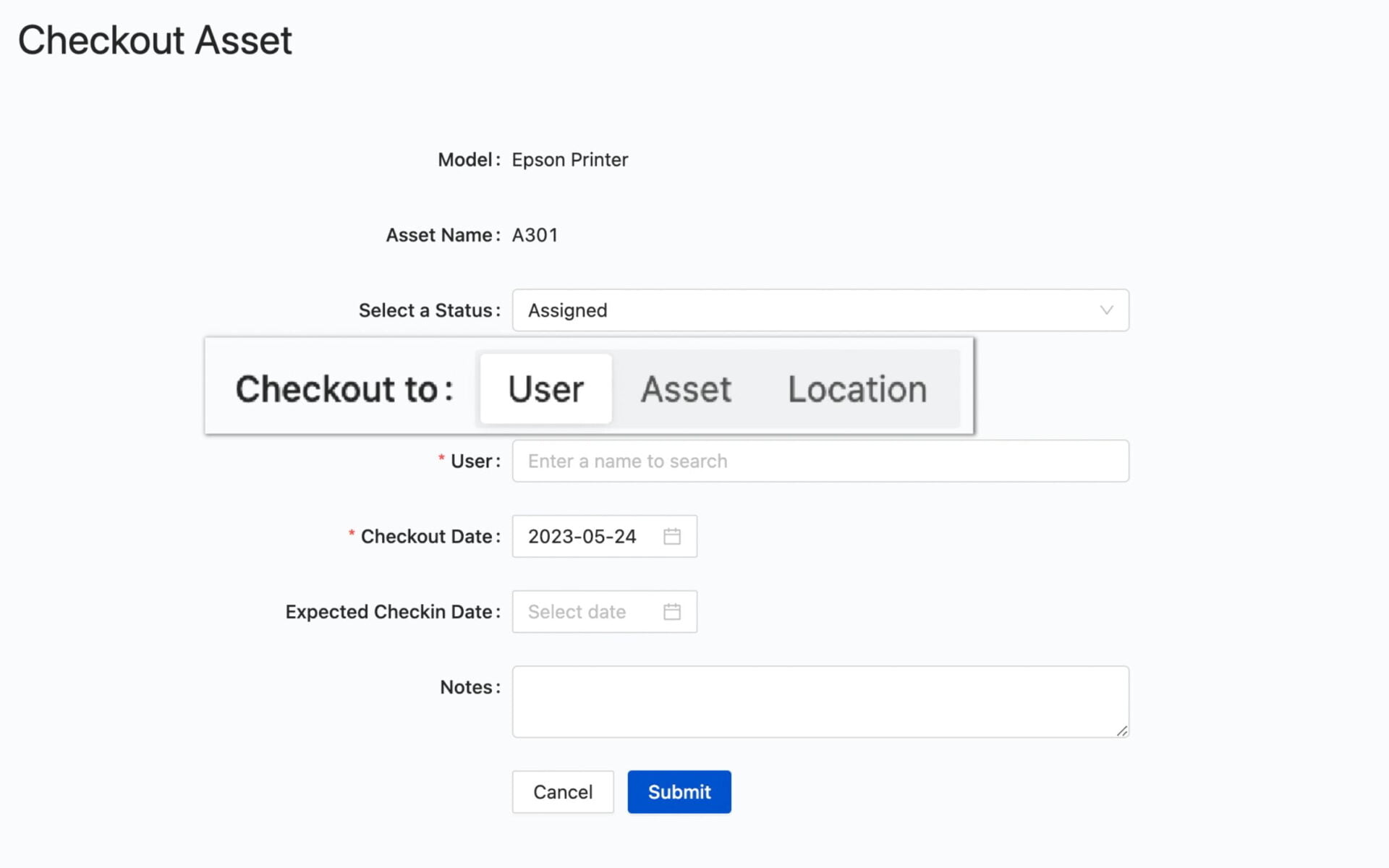This screenshot has height=868, width=1389.
Task: Click the status dropdown chevron arrow
Action: 1106,310
